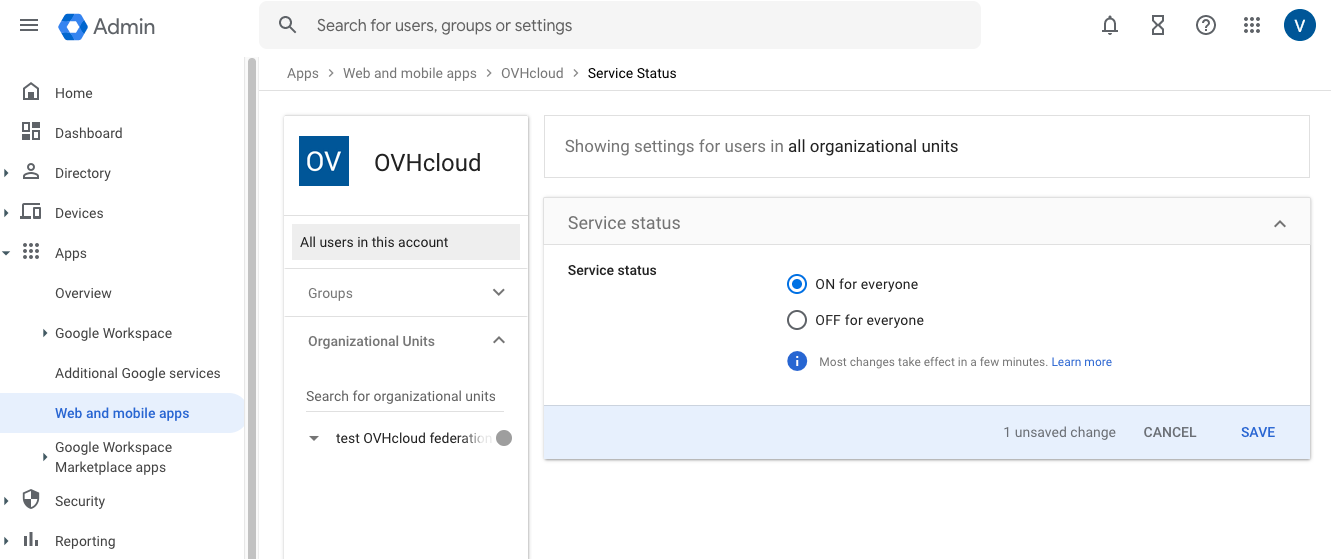Select OFF for everyone option
This screenshot has width=1331, height=559.
coord(797,320)
